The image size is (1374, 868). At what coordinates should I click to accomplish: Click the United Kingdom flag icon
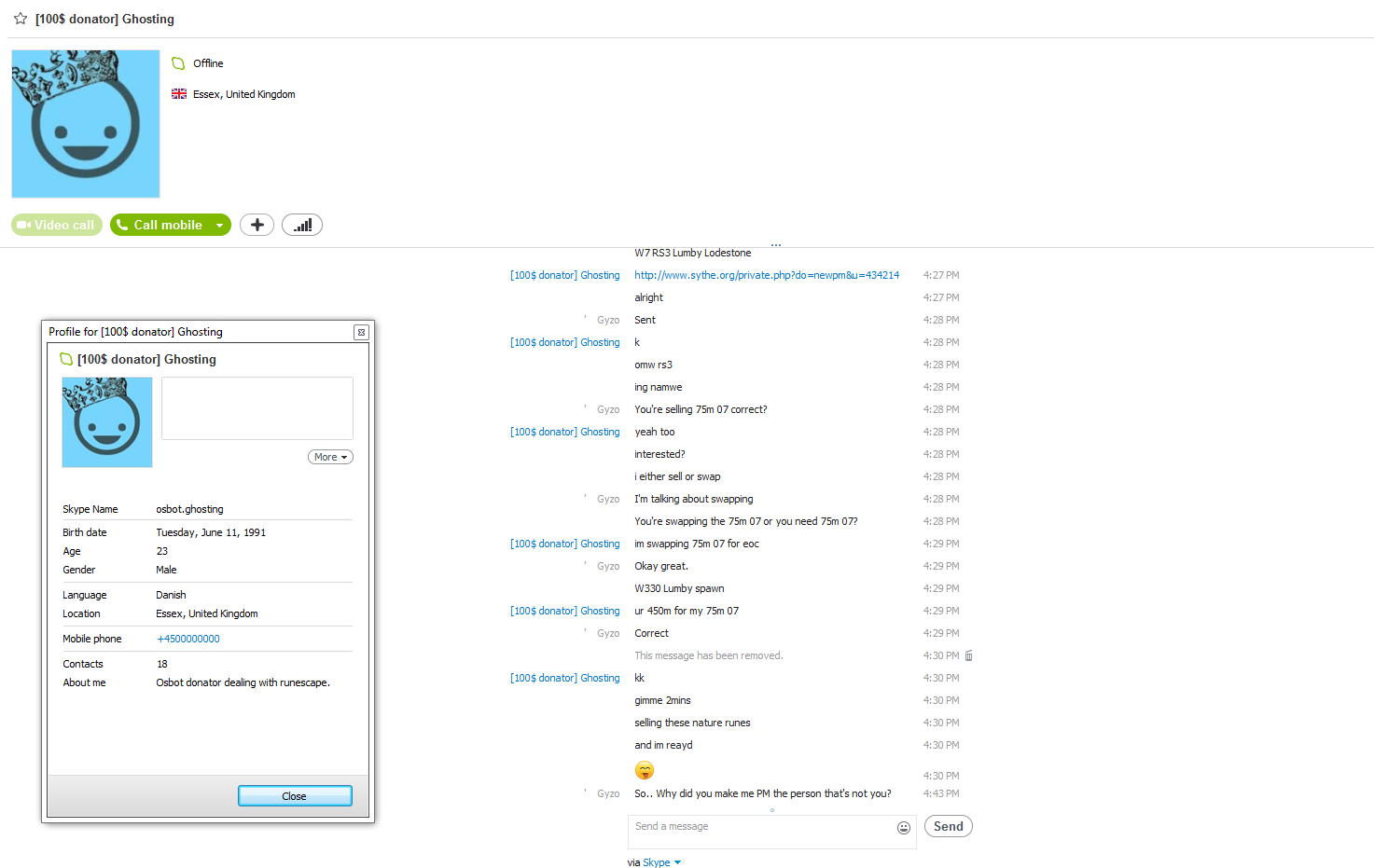click(179, 94)
